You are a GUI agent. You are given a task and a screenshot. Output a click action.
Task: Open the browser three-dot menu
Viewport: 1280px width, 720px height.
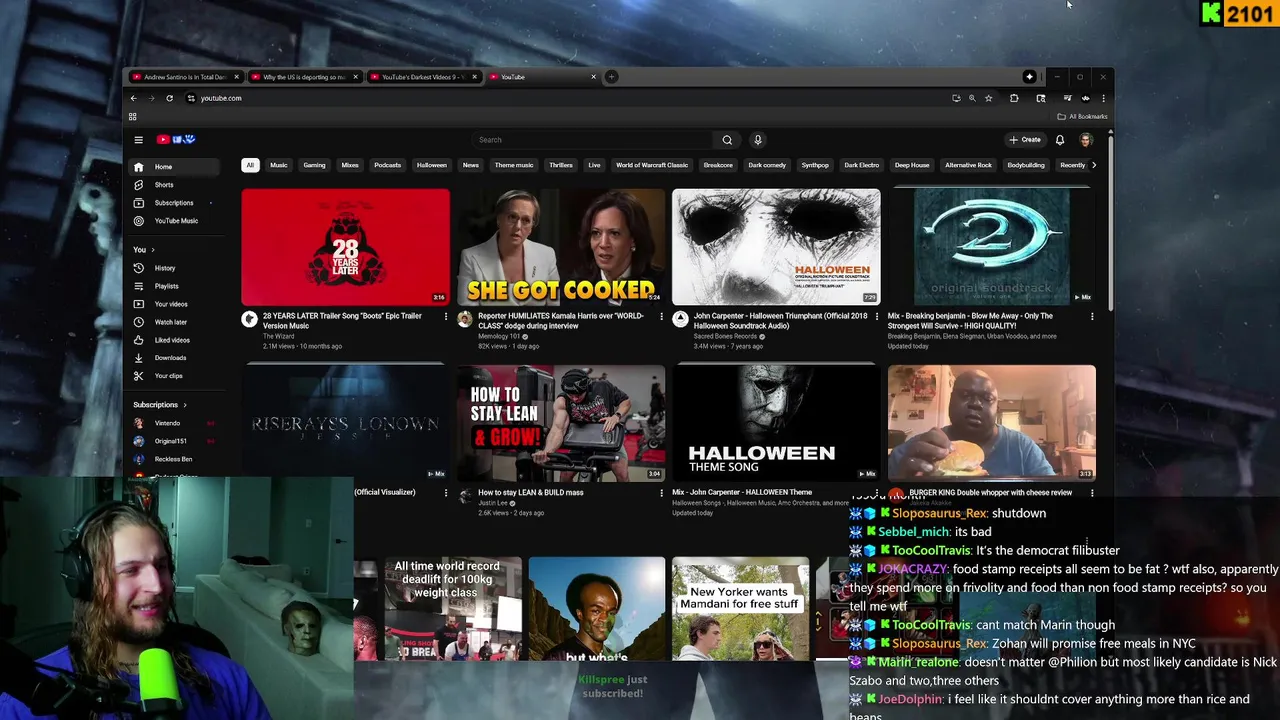click(x=1103, y=98)
